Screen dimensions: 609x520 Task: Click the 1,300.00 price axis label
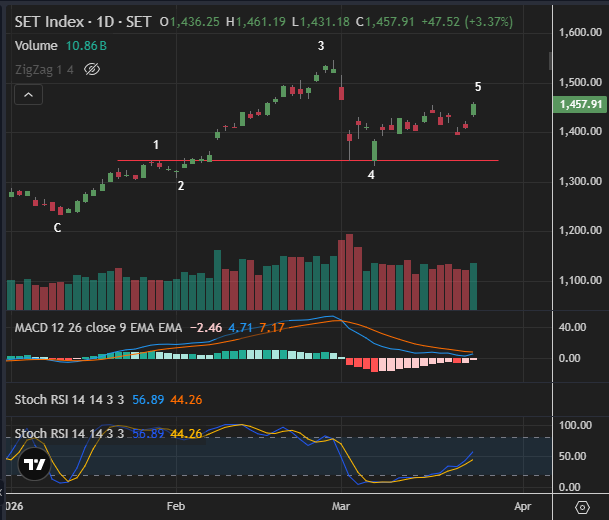580,181
